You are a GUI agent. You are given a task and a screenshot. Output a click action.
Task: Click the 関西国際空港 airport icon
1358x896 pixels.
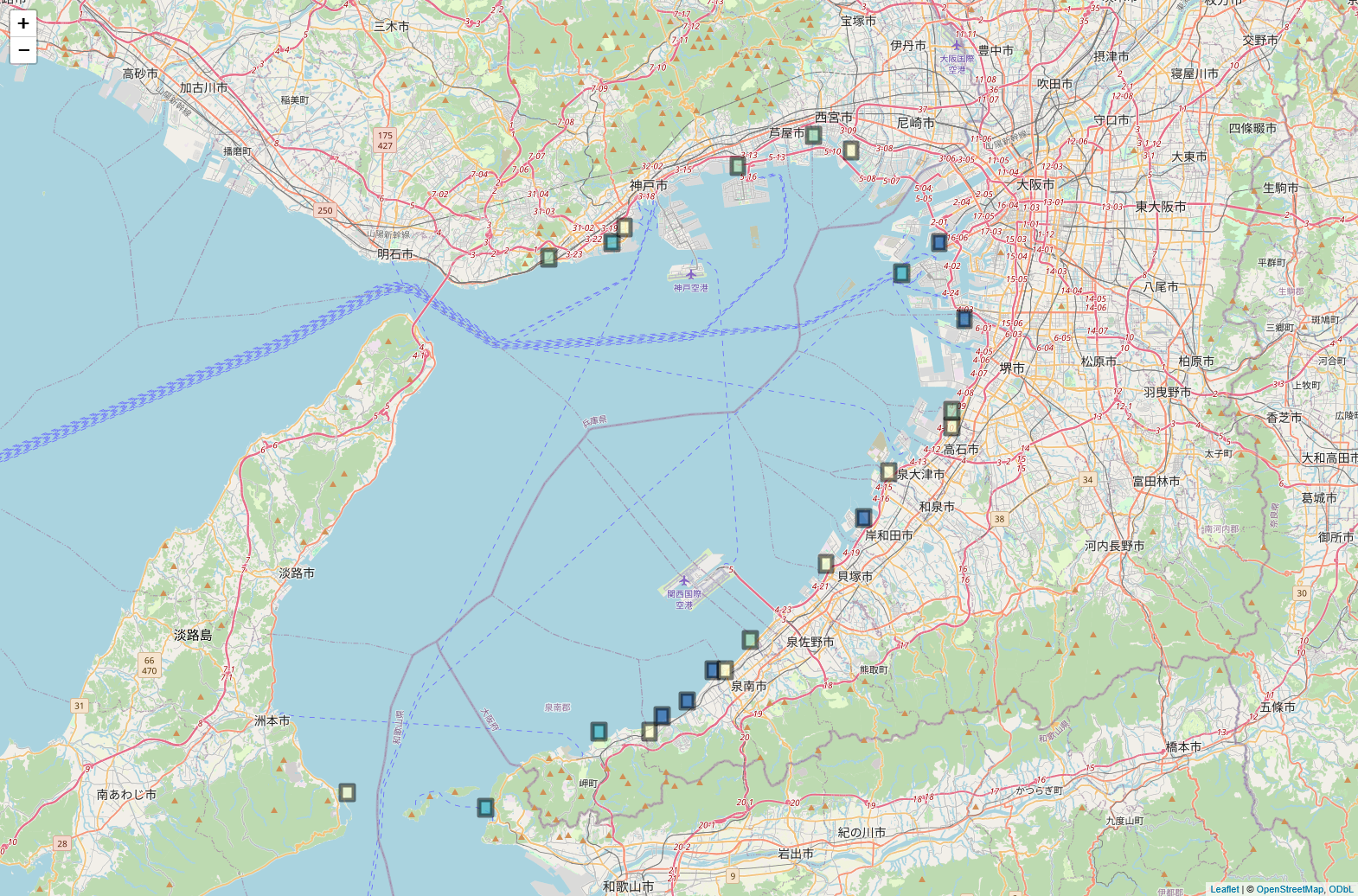[684, 580]
